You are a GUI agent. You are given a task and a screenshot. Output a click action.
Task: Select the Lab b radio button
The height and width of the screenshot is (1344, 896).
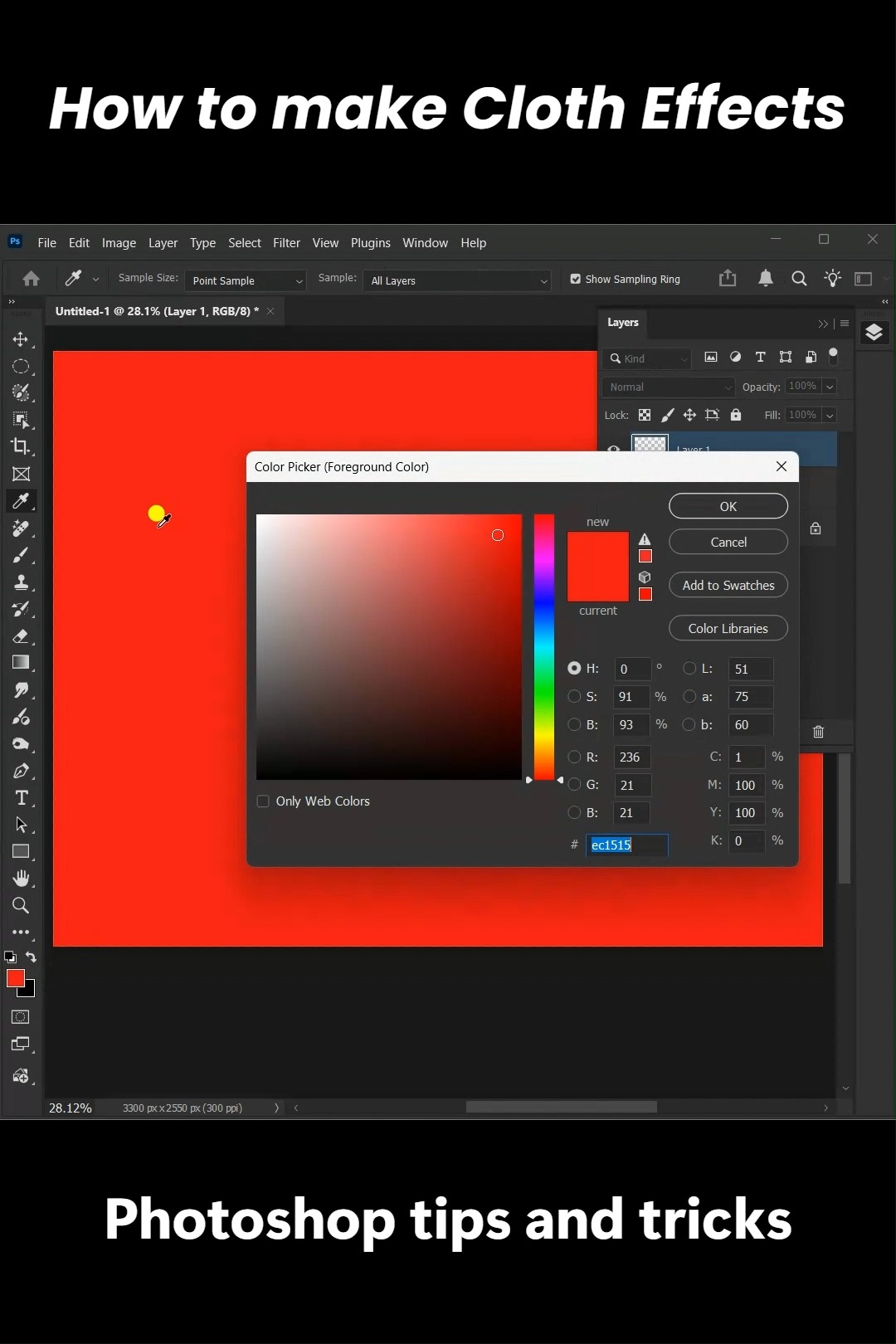pyautogui.click(x=689, y=724)
